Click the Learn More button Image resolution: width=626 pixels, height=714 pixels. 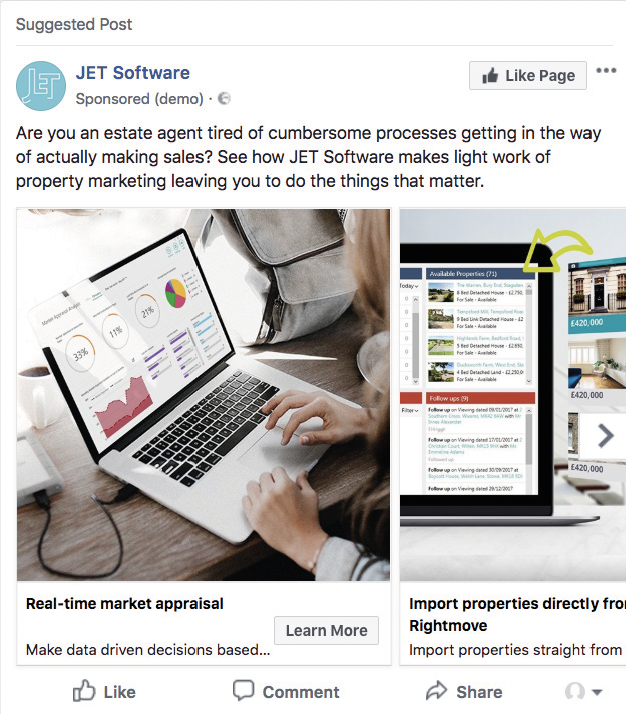pos(326,630)
